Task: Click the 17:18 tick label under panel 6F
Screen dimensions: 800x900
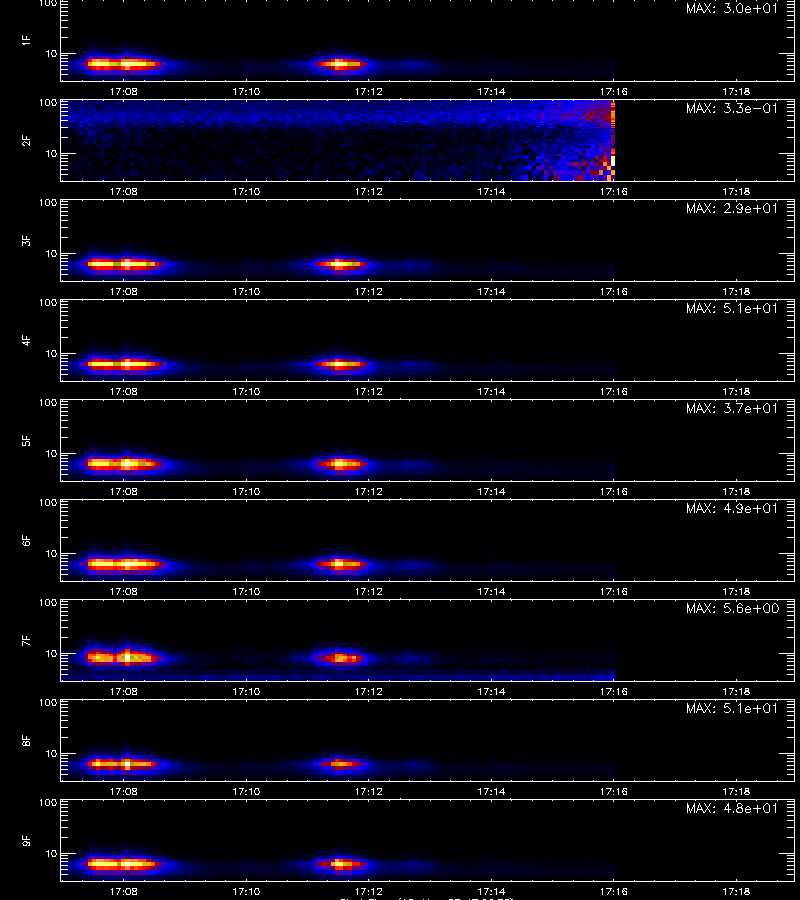Action: click(x=736, y=591)
